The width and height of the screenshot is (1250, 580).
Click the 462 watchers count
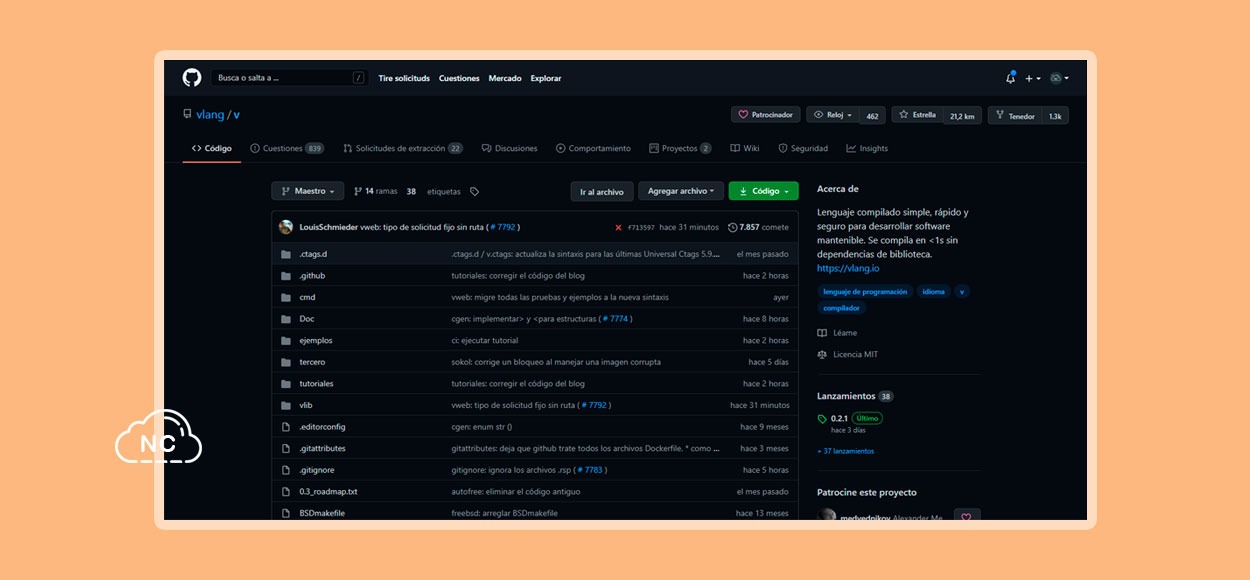point(872,116)
